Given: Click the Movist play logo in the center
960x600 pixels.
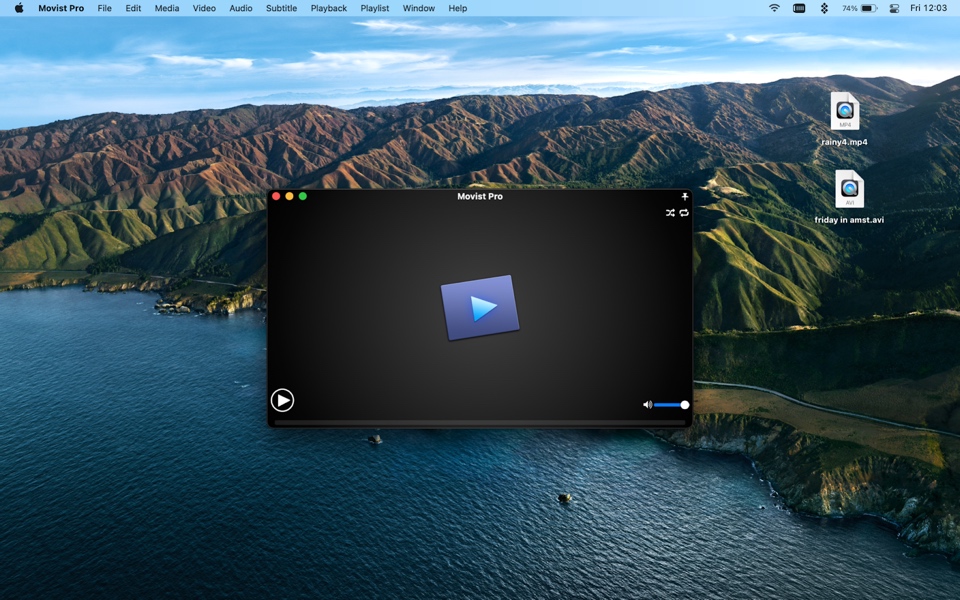Looking at the screenshot, I should pyautogui.click(x=480, y=306).
